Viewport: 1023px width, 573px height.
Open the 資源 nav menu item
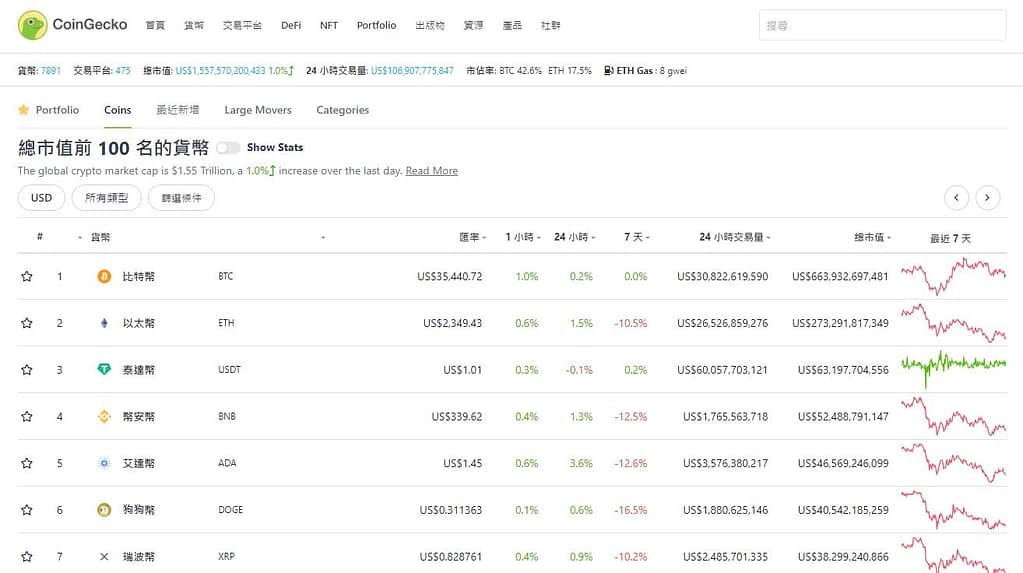pos(474,25)
